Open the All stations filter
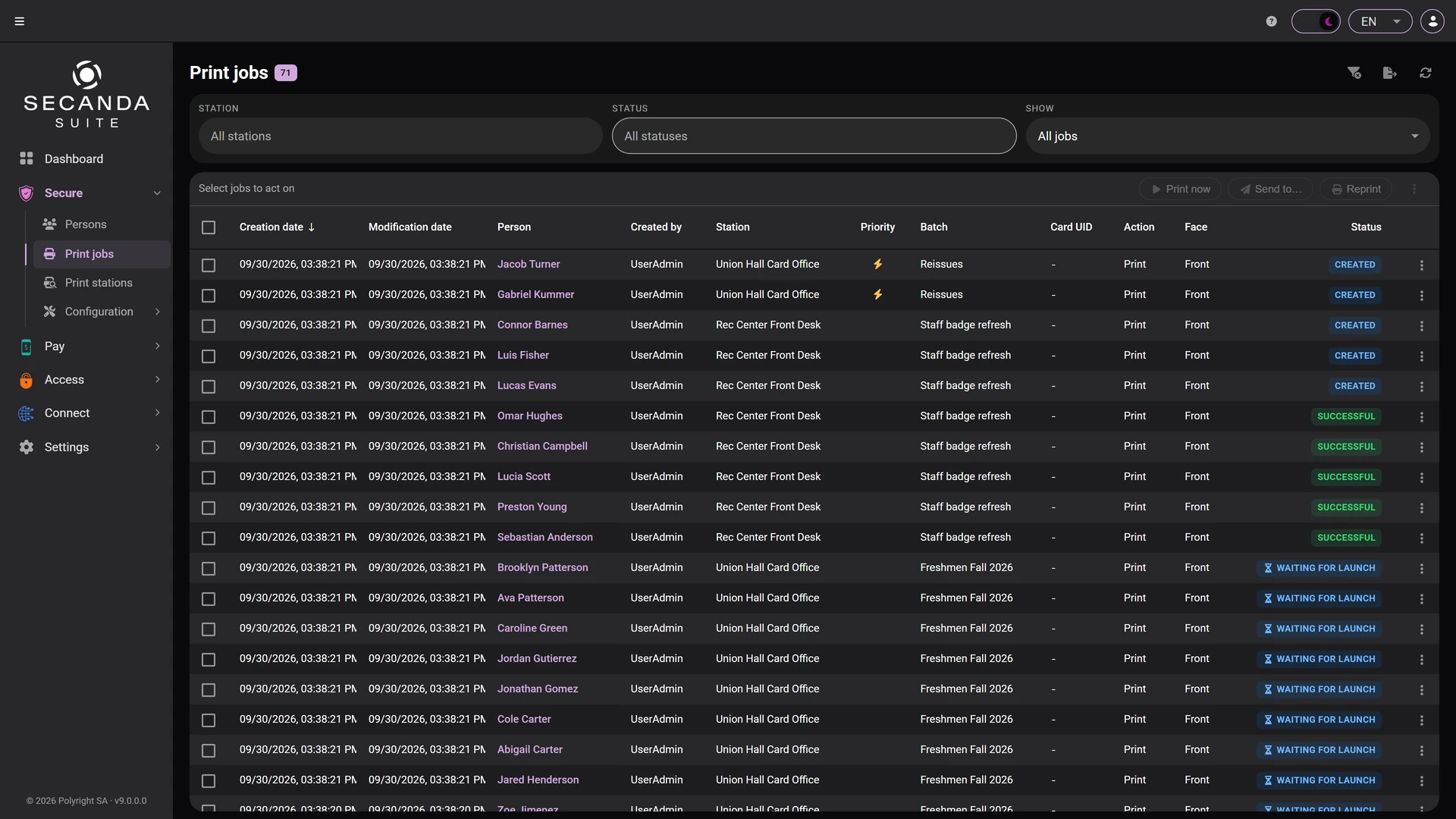This screenshot has height=819, width=1456. coord(400,136)
